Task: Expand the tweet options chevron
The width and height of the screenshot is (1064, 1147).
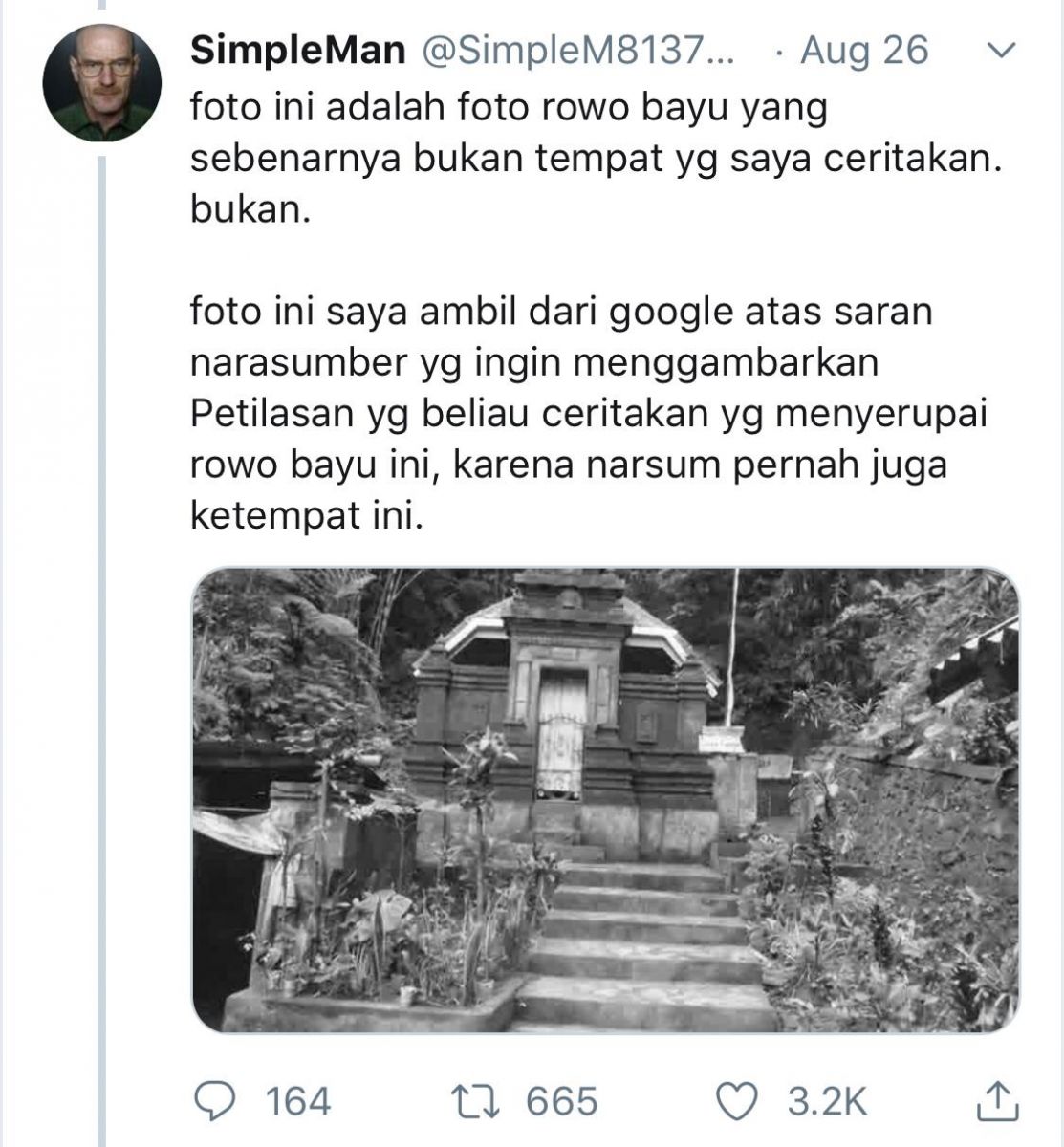Action: tap(999, 51)
